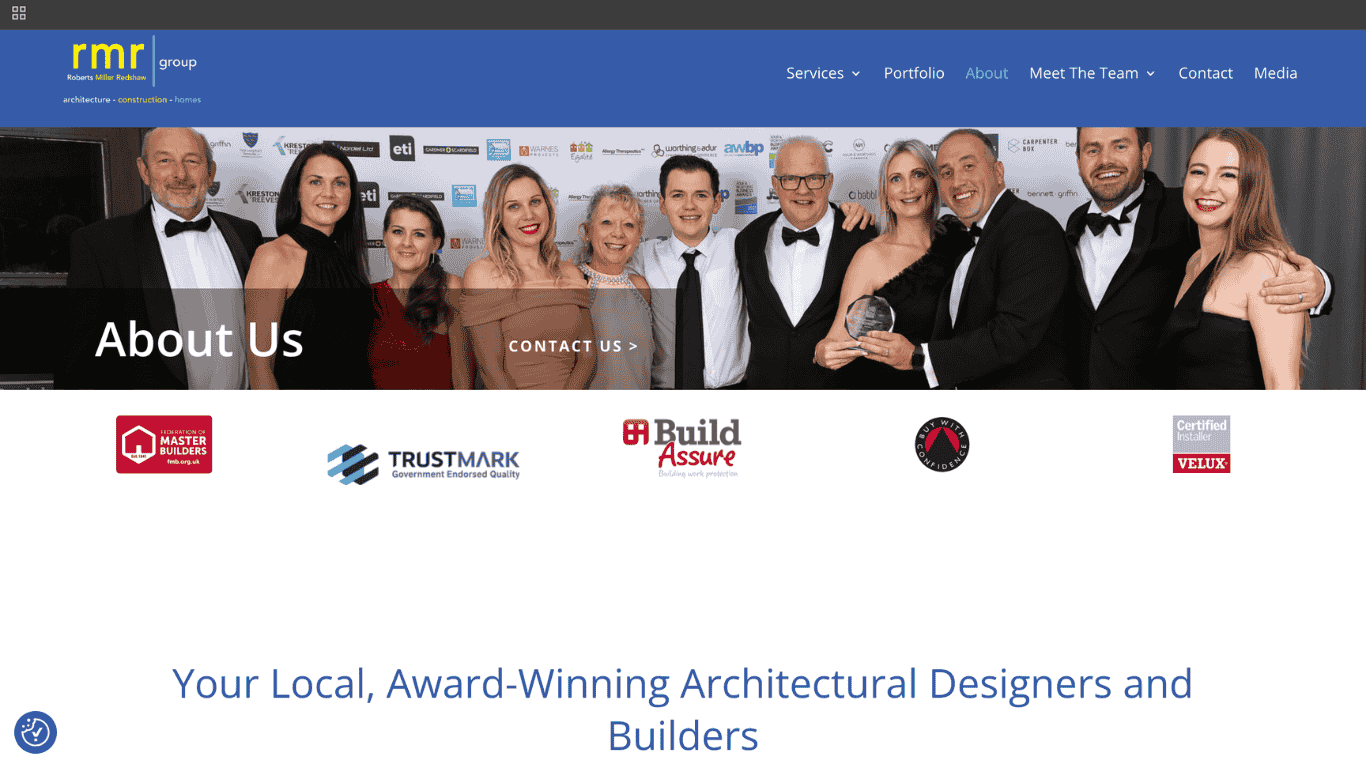Click the Meet The Team menu label
The width and height of the screenshot is (1366, 768).
pyautogui.click(x=1083, y=73)
